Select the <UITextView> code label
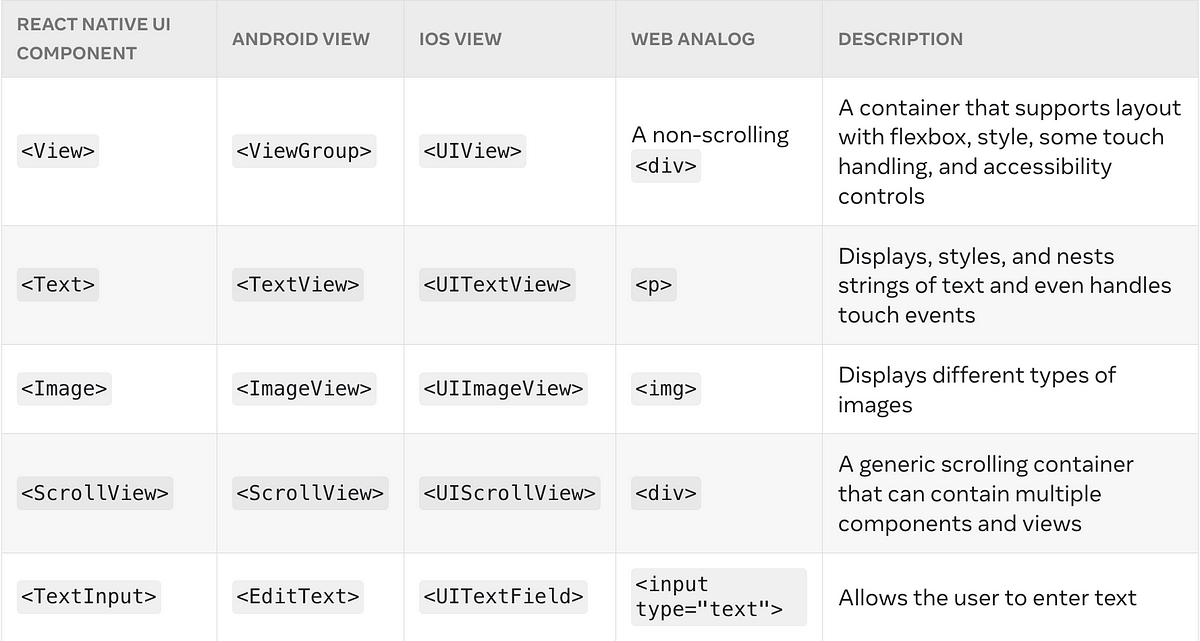Viewport: 1200px width, 641px height. (x=498, y=284)
